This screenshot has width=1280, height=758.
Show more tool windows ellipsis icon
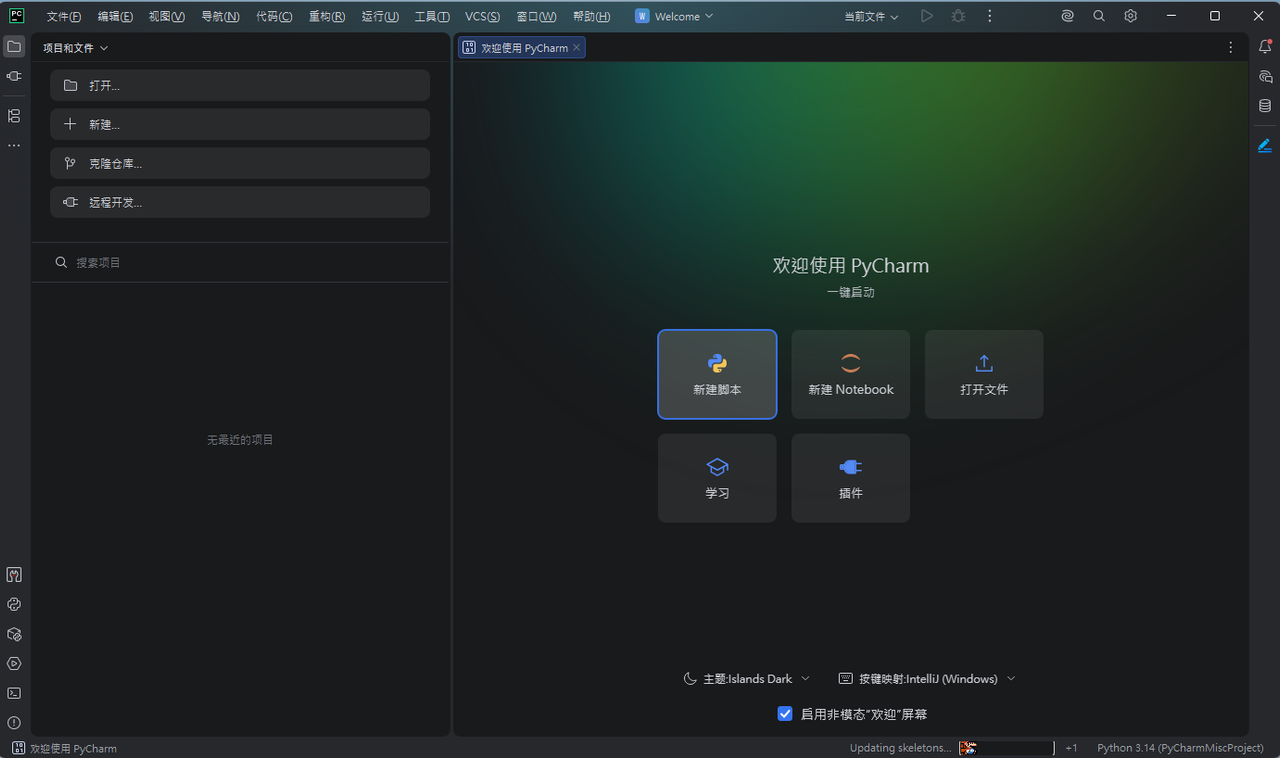tap(14, 146)
